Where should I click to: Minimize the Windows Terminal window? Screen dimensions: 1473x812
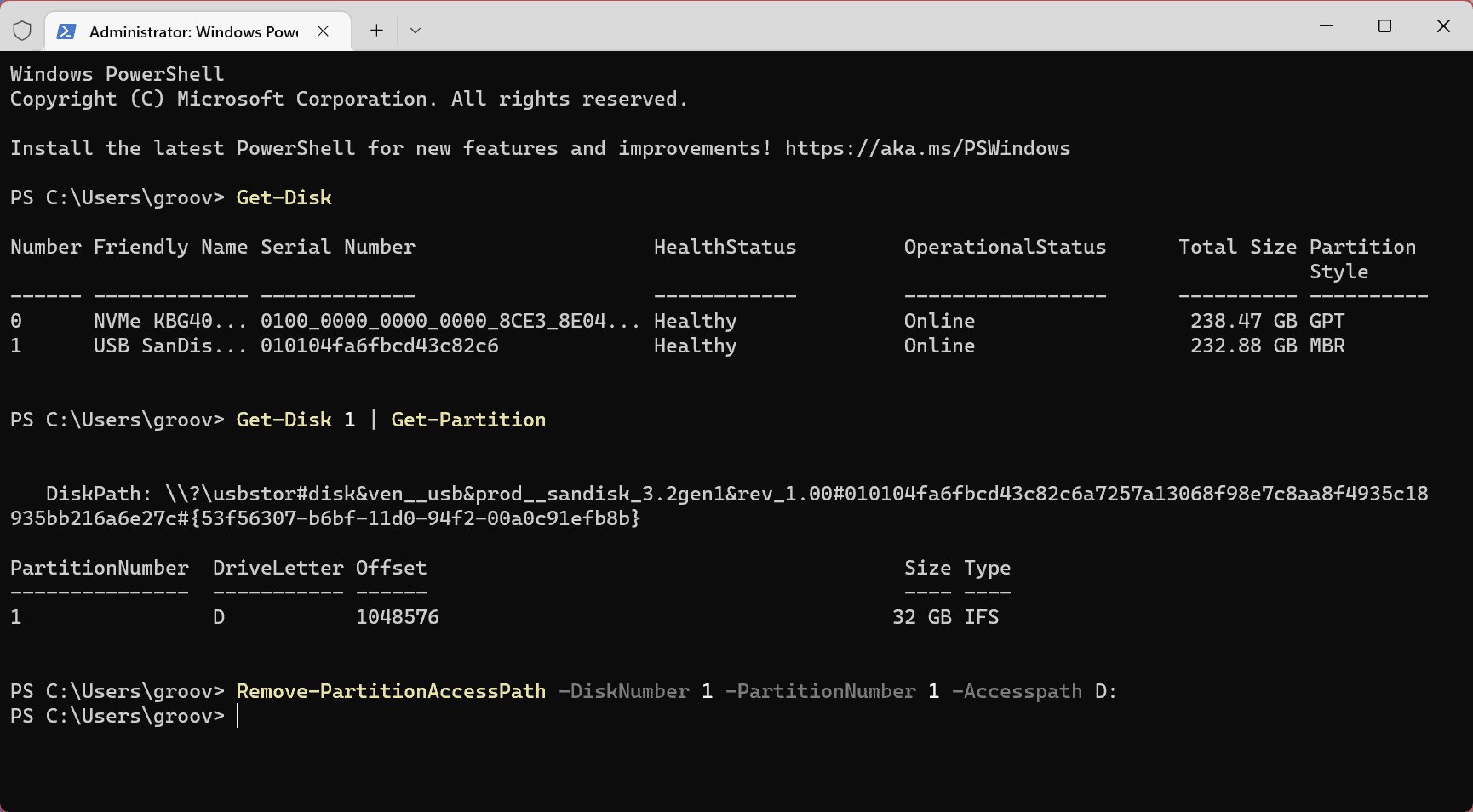click(x=1325, y=26)
